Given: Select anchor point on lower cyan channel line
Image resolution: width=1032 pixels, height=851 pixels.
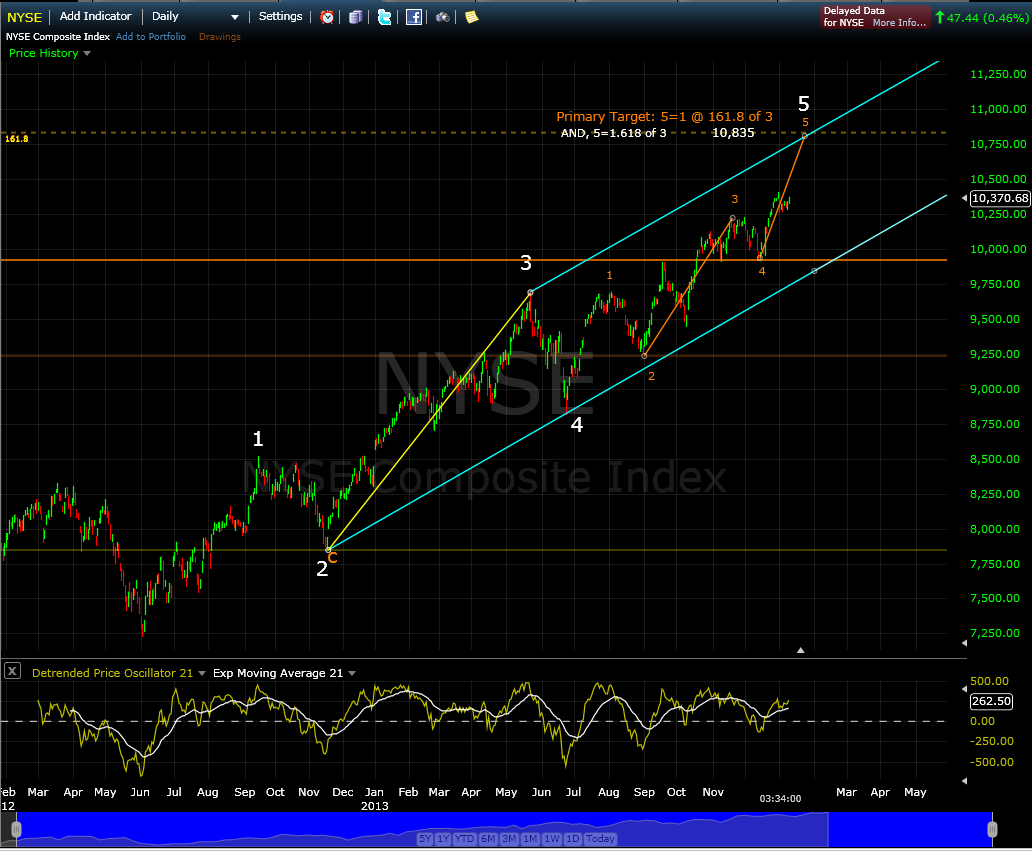Looking at the screenshot, I should point(814,271).
